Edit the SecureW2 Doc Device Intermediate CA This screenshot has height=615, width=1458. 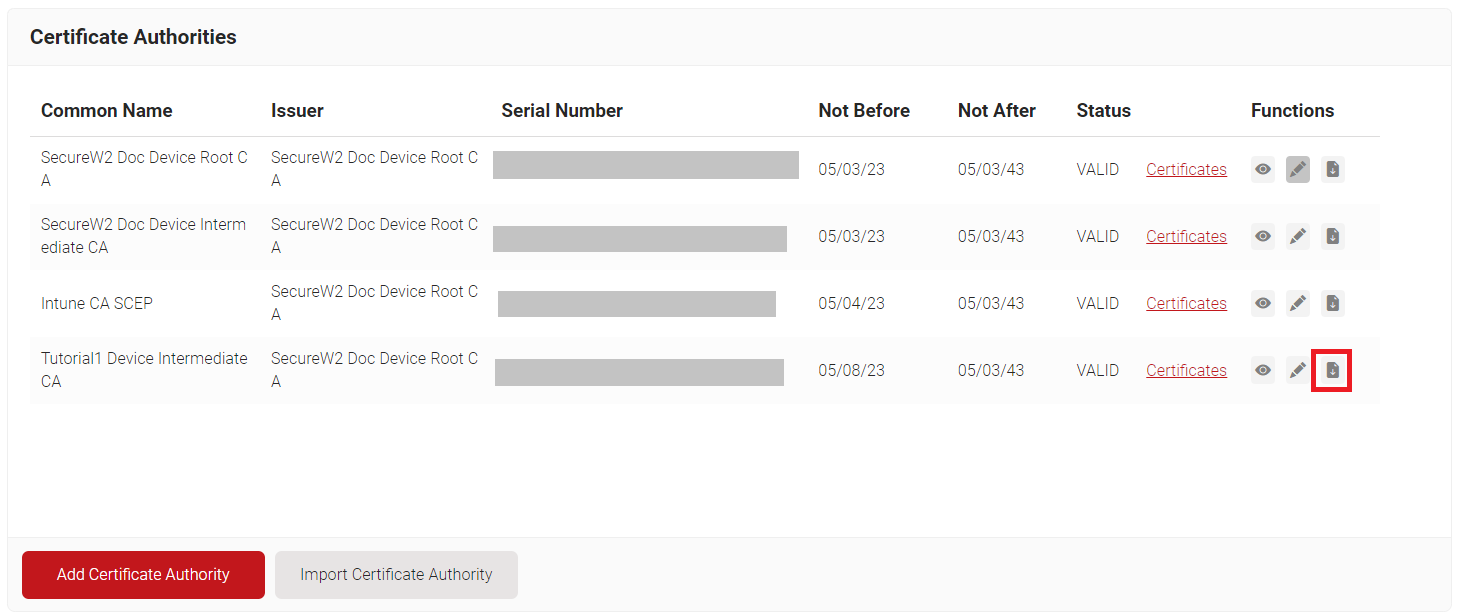tap(1298, 237)
